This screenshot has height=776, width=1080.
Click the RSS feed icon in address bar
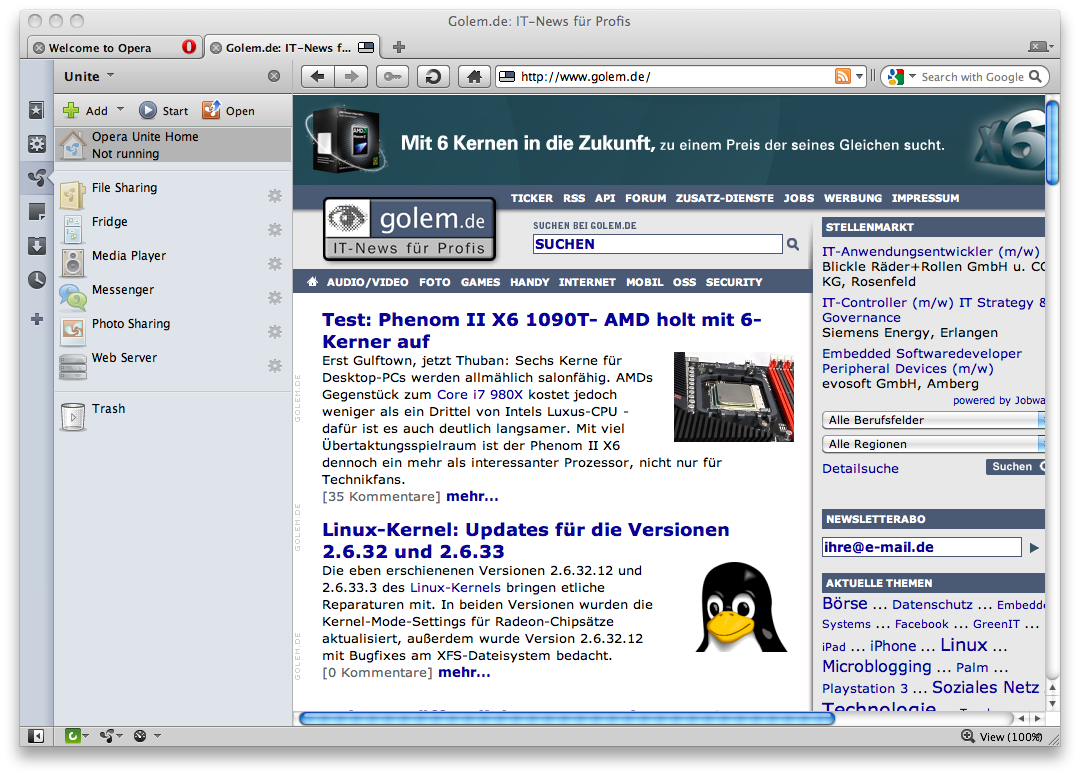coord(843,77)
